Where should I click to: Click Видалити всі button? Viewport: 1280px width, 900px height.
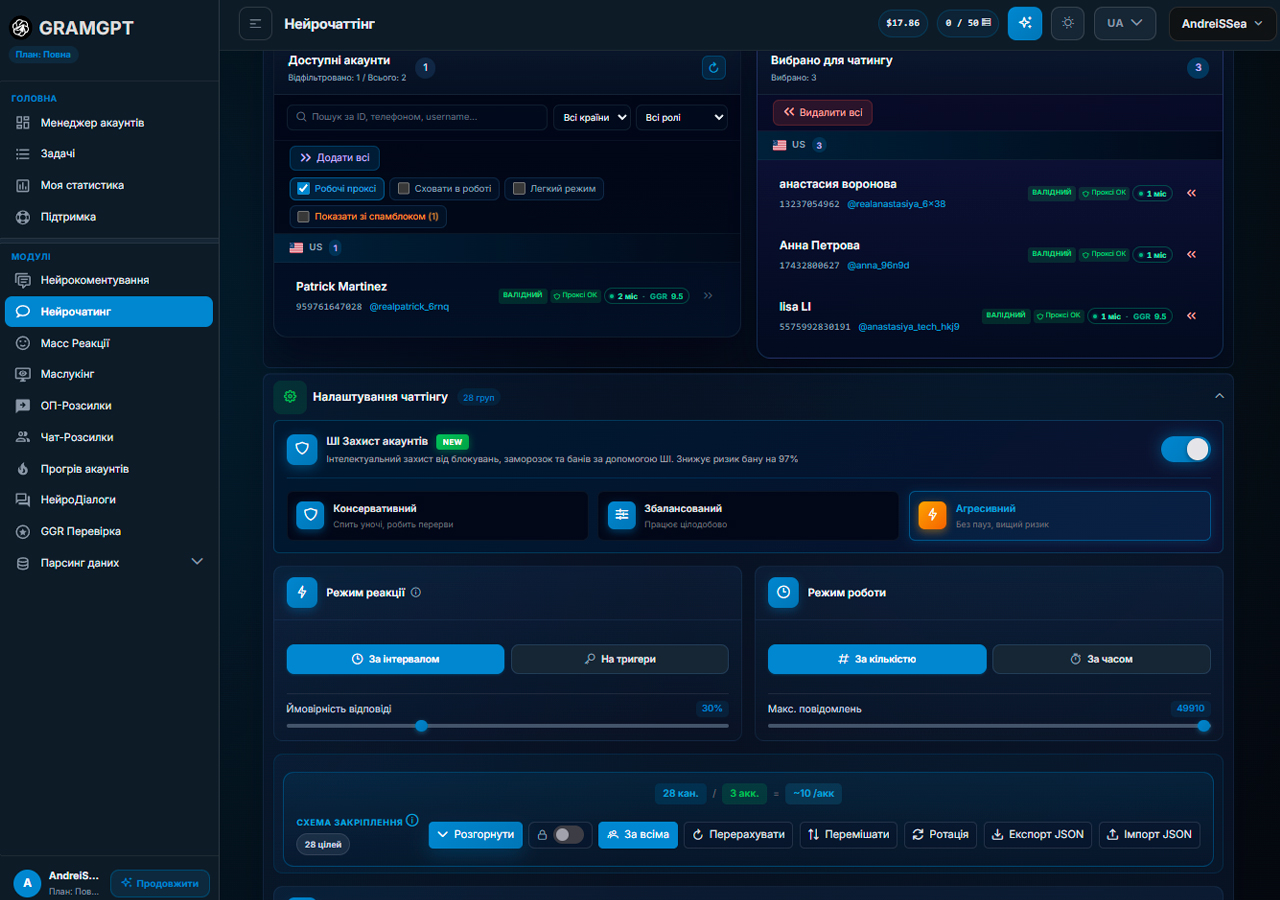click(822, 113)
